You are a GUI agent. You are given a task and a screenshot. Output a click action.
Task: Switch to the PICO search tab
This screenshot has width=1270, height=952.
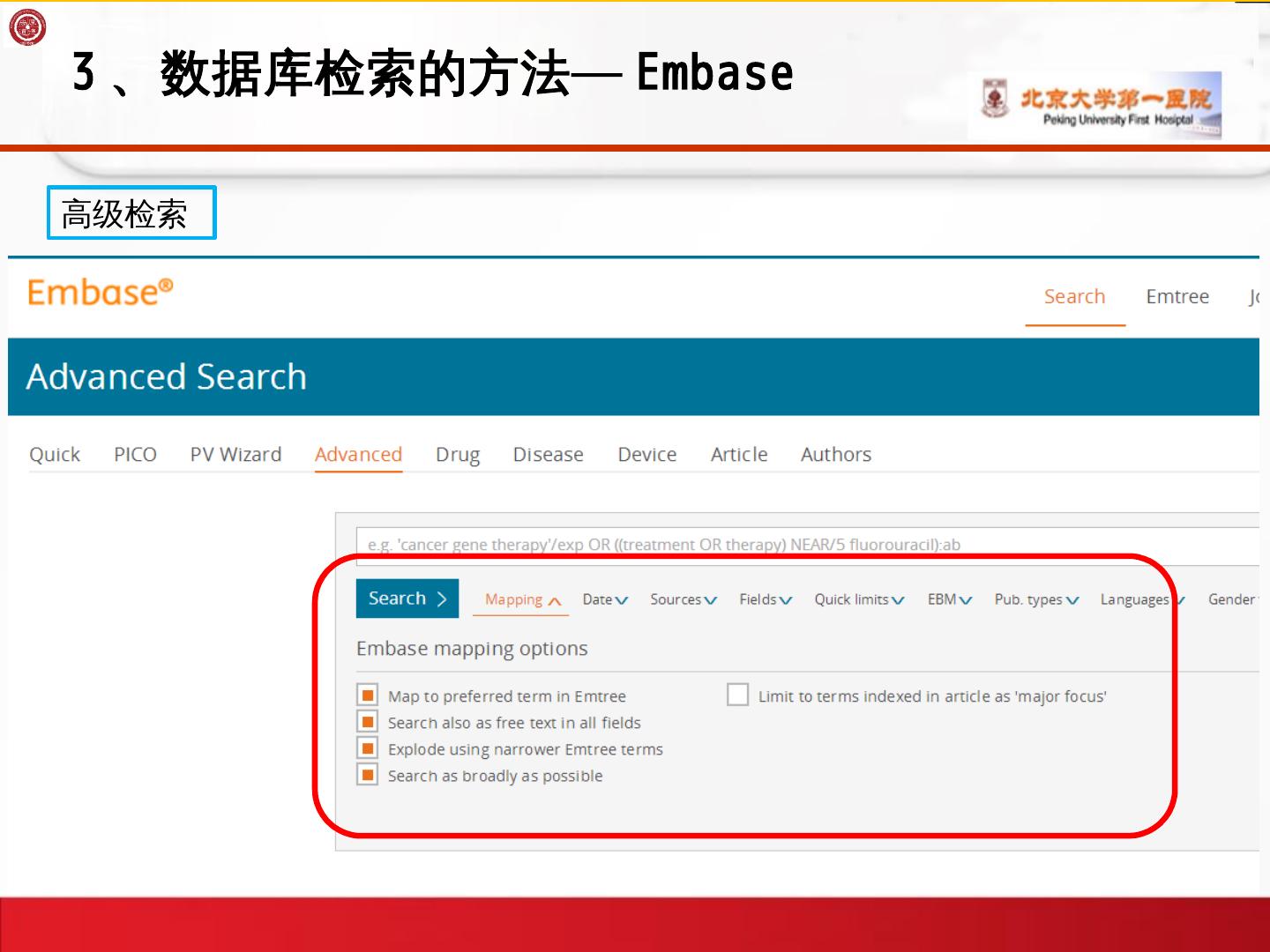135,454
